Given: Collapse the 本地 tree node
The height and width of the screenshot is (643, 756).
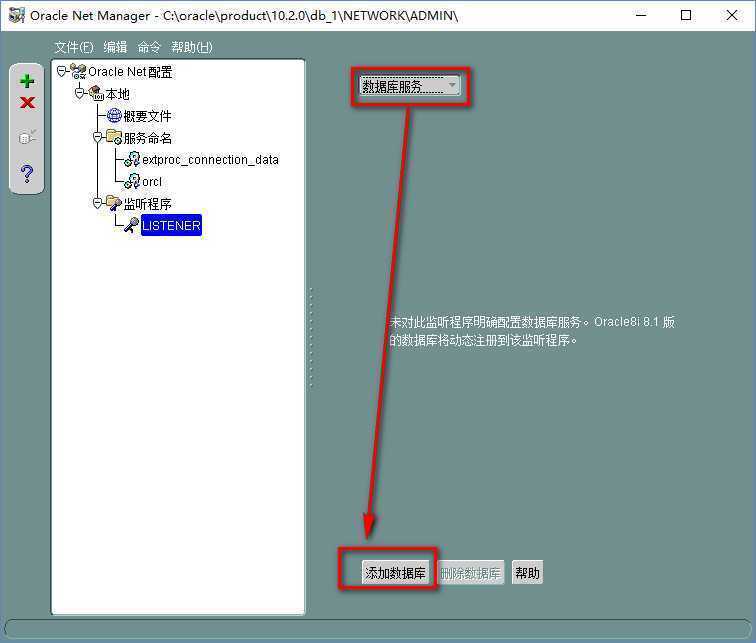Looking at the screenshot, I should pos(80,93).
